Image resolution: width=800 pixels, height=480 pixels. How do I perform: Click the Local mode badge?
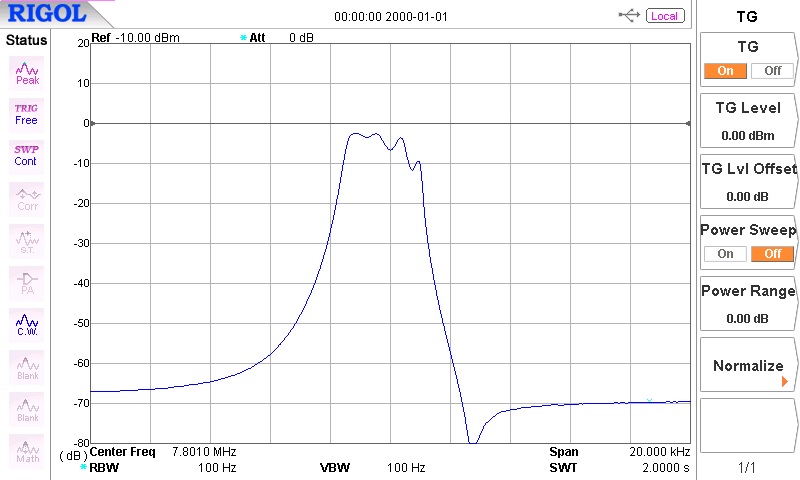tap(664, 16)
